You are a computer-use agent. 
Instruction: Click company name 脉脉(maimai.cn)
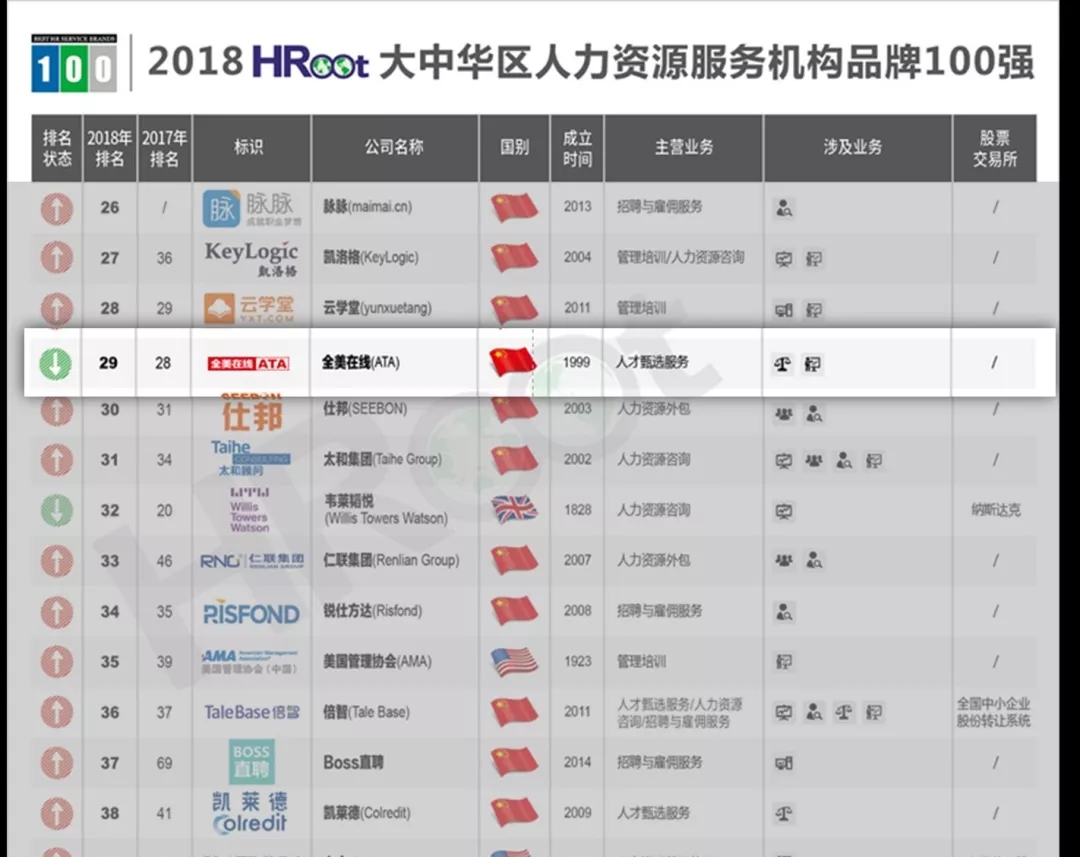pyautogui.click(x=367, y=207)
